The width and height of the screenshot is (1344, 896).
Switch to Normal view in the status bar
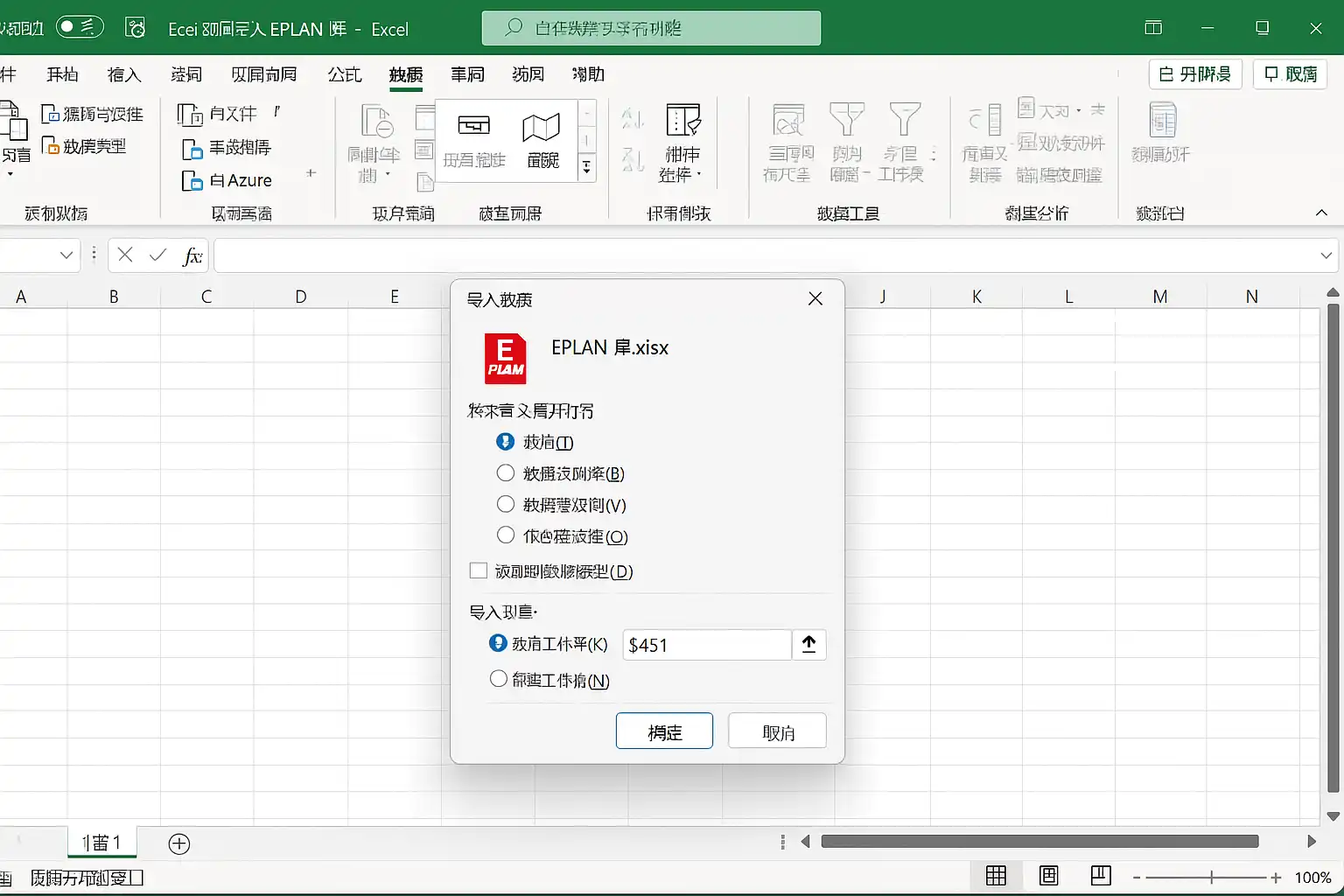(996, 876)
